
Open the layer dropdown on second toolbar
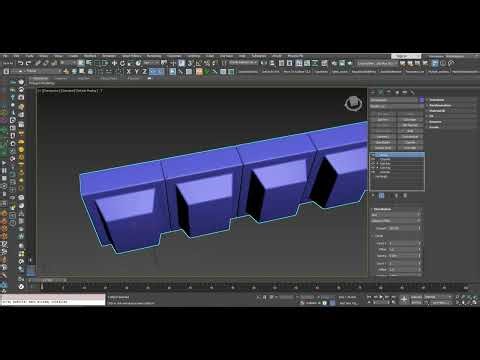pos(35,71)
